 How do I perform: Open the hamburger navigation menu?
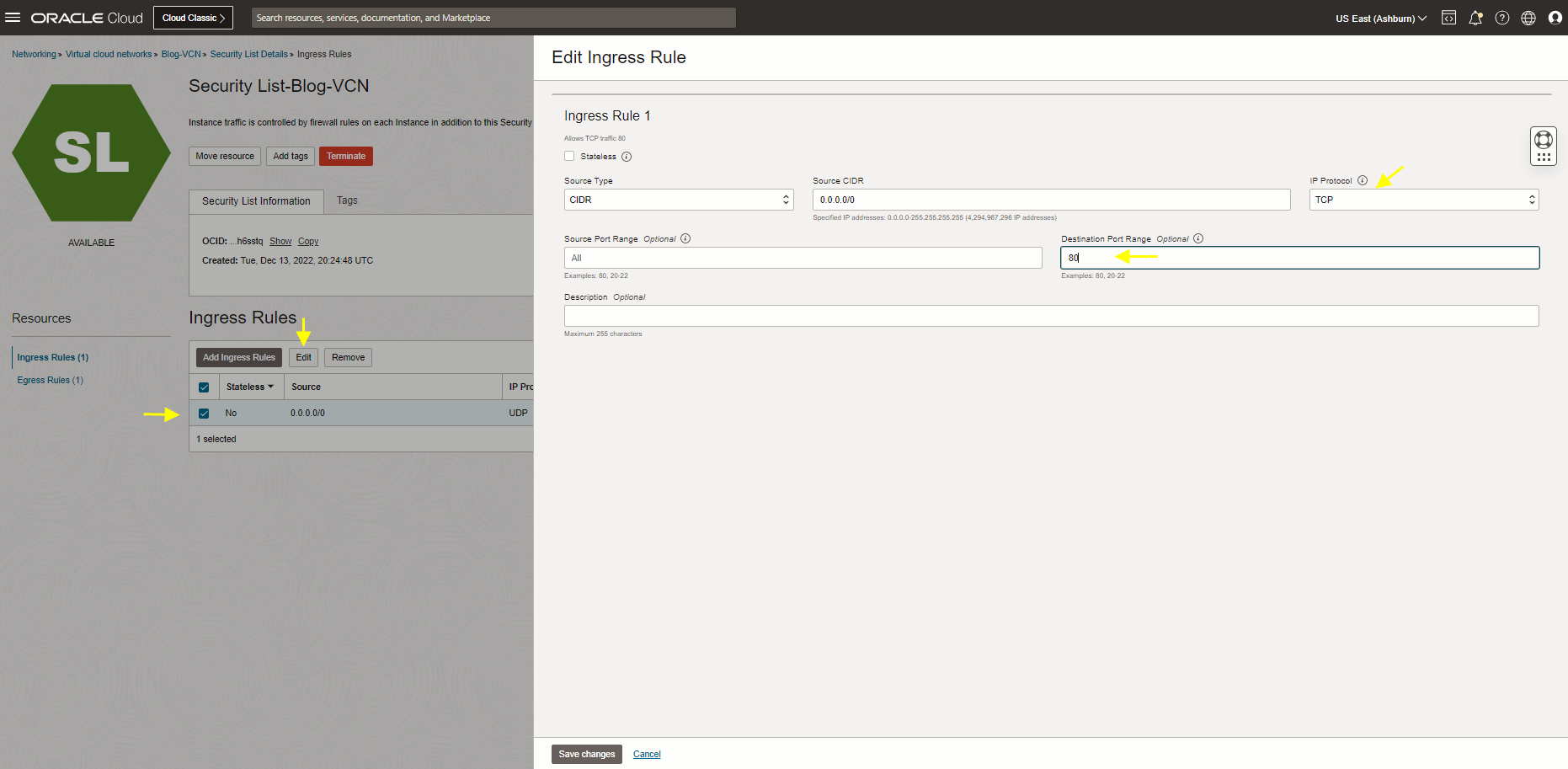pos(13,18)
